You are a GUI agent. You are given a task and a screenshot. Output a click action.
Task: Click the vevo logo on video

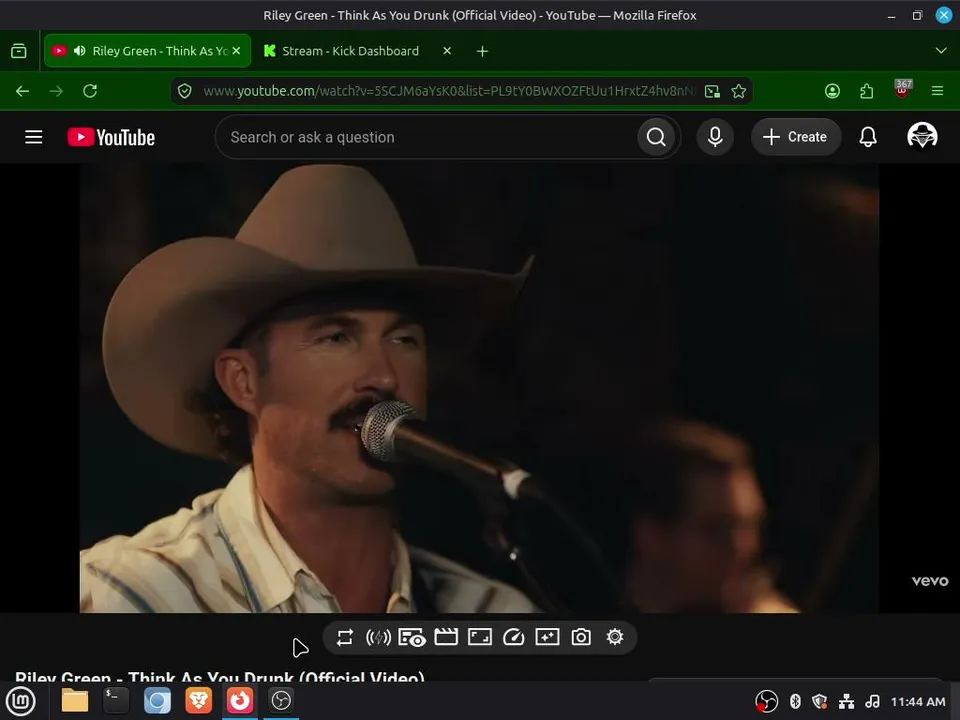(930, 581)
